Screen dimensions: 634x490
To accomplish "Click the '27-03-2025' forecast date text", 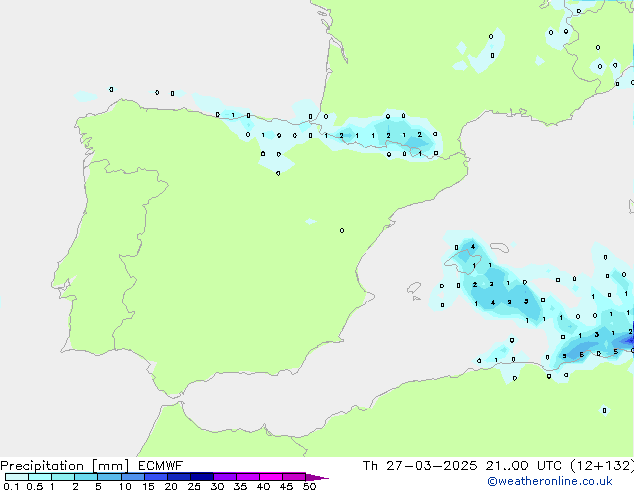I will pyautogui.click(x=431, y=466).
